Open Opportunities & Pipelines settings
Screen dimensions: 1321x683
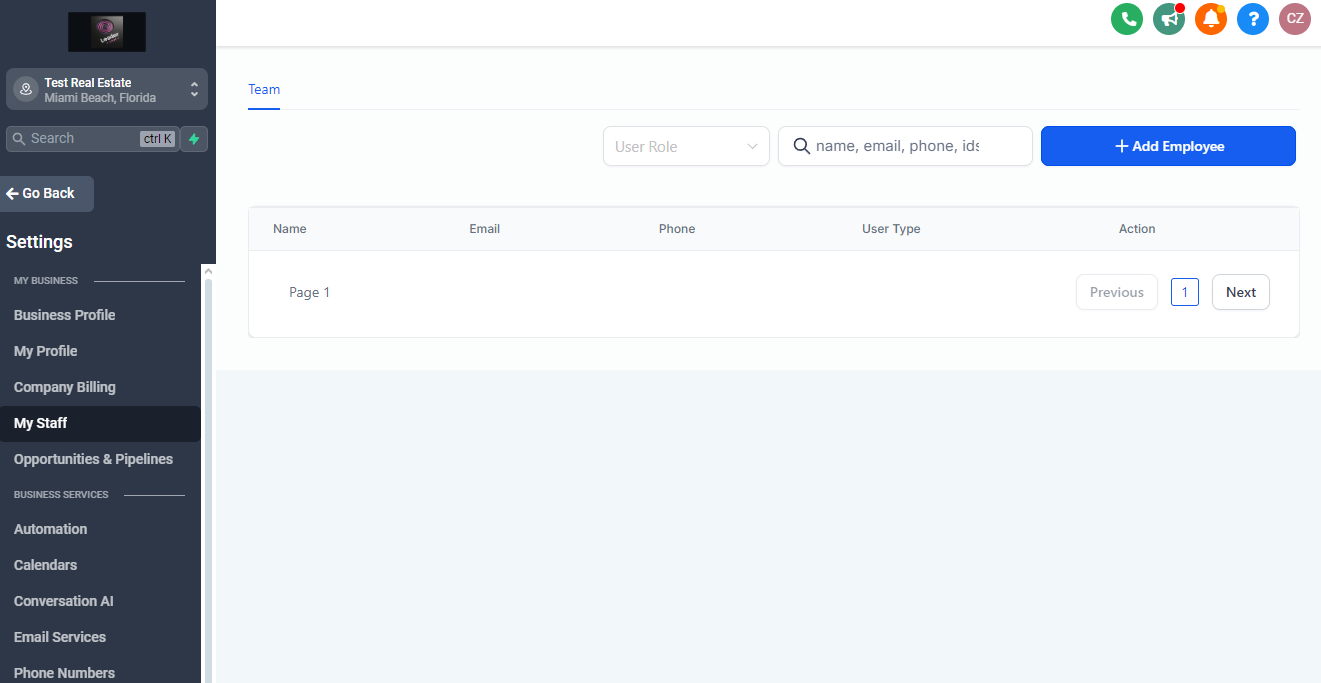pyautogui.click(x=93, y=459)
